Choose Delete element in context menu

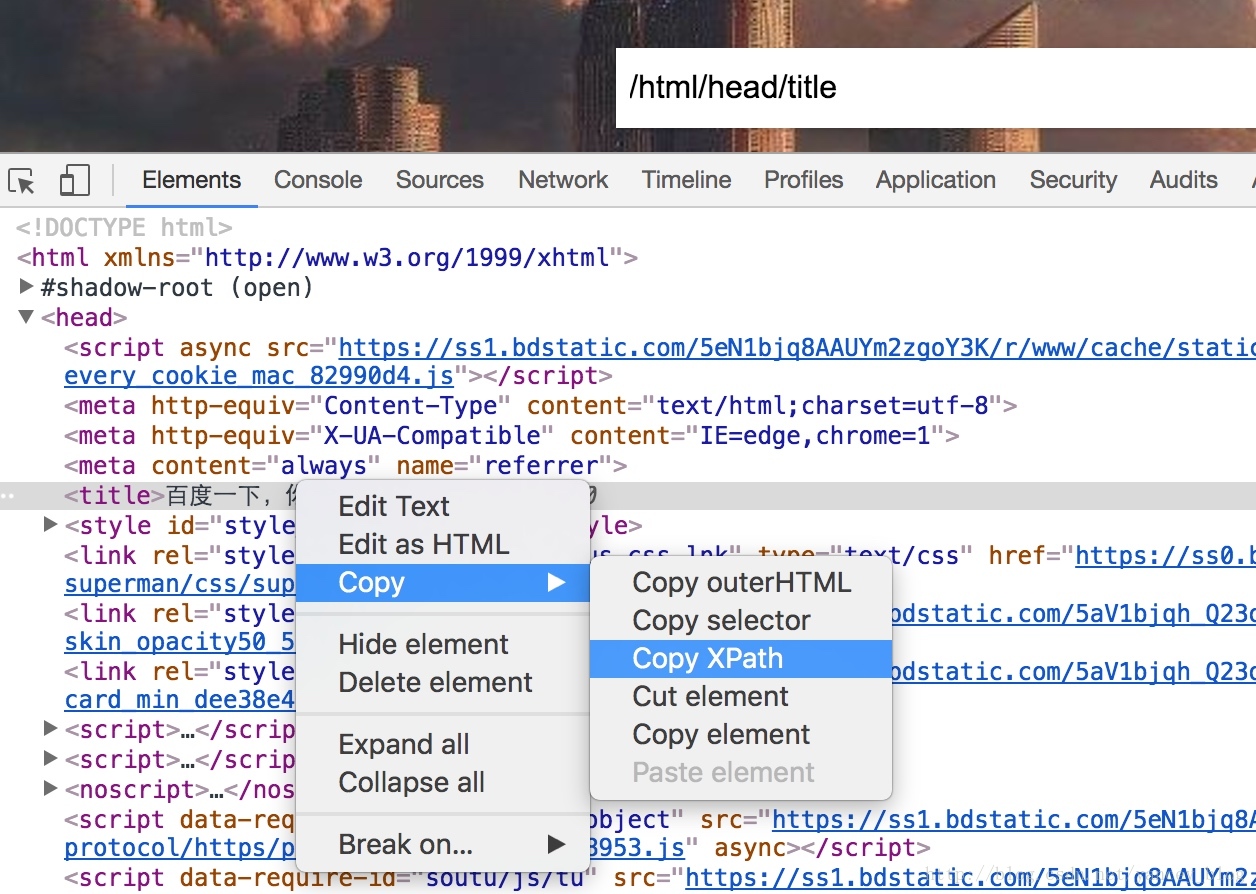pyautogui.click(x=443, y=682)
